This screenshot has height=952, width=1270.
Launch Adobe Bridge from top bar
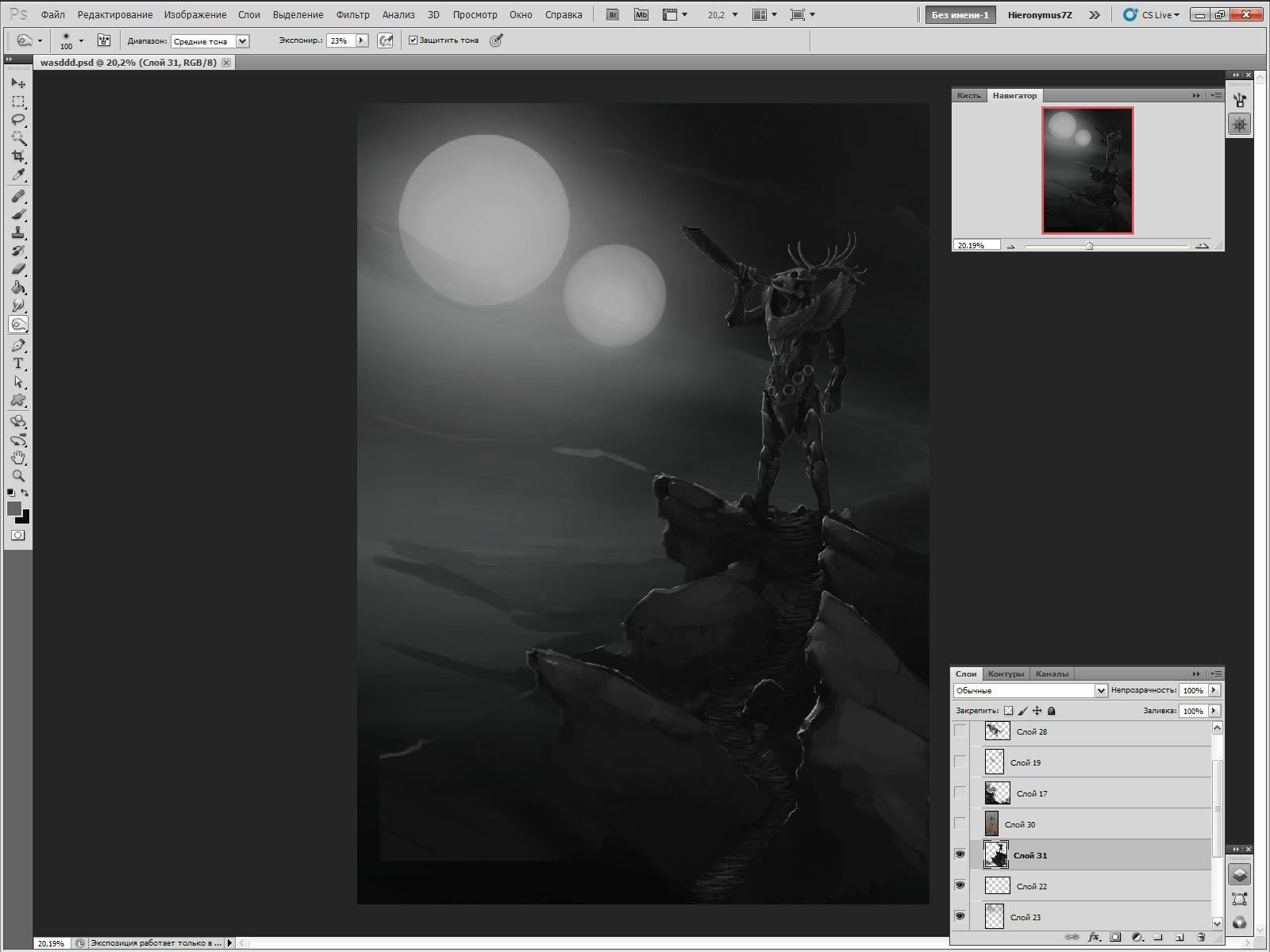pos(612,14)
